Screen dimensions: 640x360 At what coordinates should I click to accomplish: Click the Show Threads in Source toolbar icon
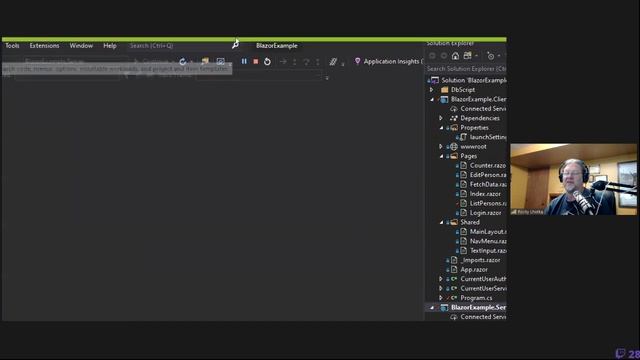tap(333, 61)
